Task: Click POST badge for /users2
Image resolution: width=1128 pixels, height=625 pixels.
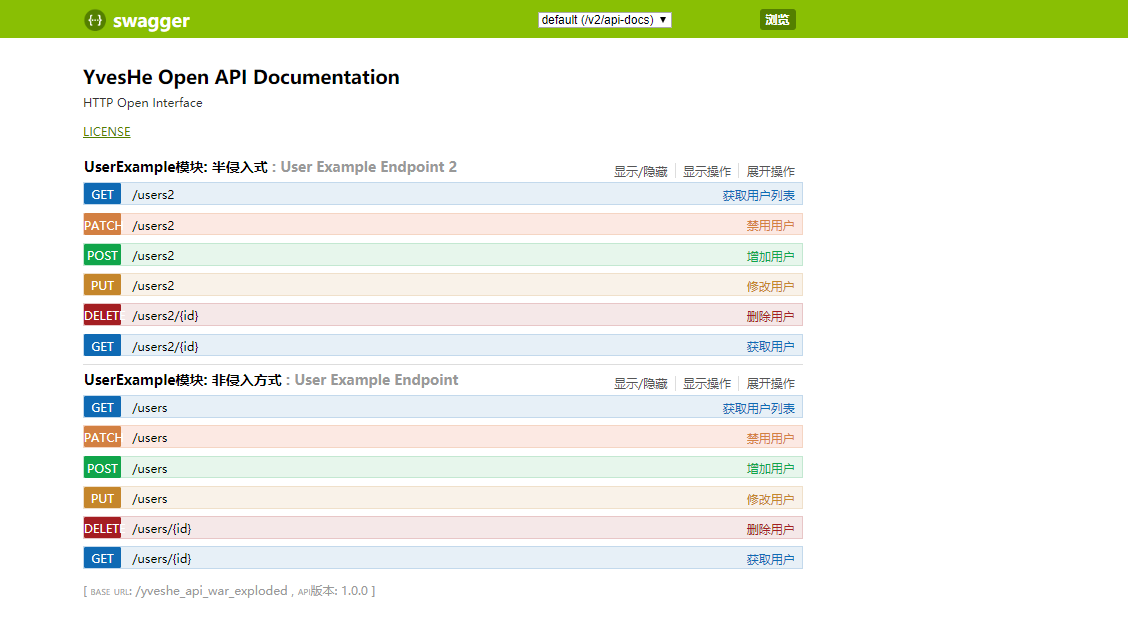Action: pyautogui.click(x=102, y=256)
